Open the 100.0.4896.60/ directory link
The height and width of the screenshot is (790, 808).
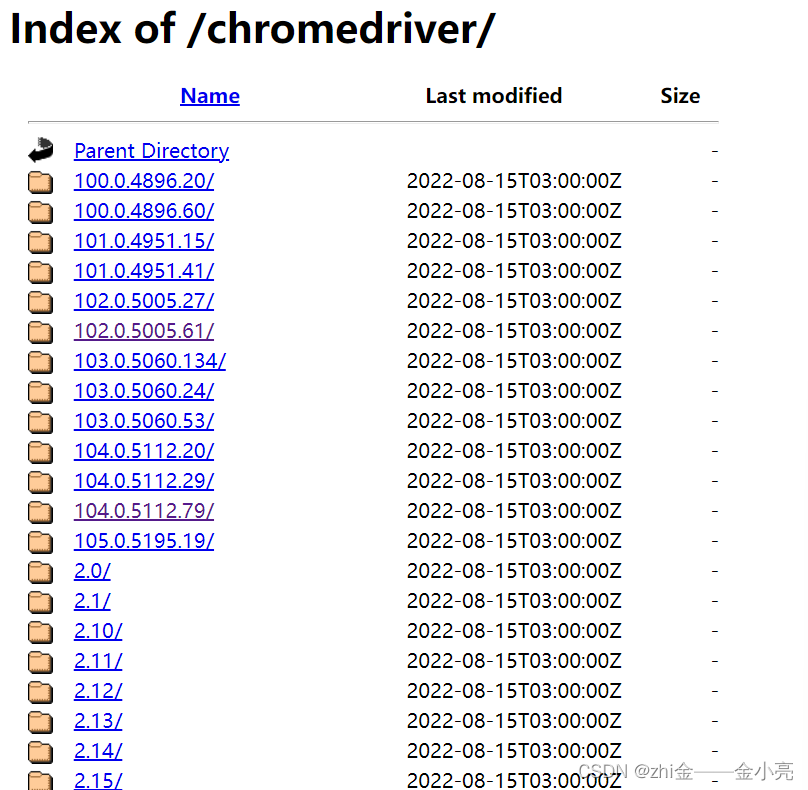(144, 211)
